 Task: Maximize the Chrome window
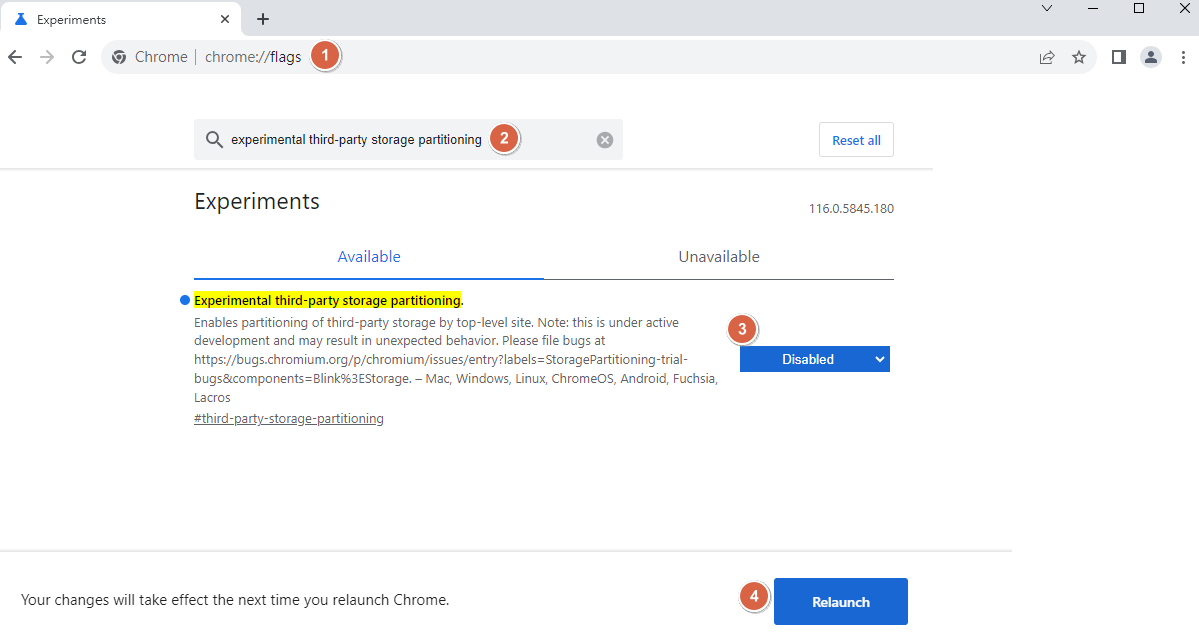(x=1139, y=8)
